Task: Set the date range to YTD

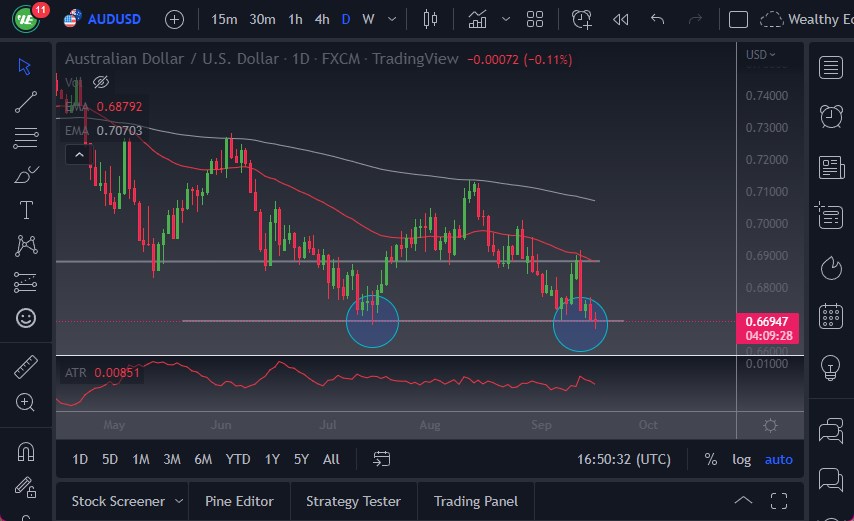Action: click(x=238, y=459)
